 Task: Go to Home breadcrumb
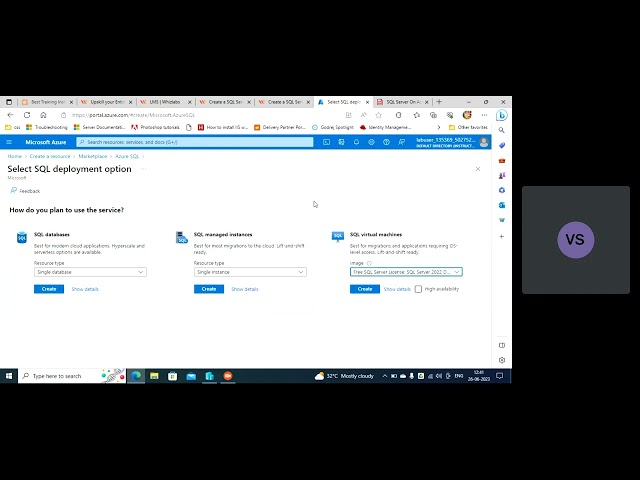15,156
